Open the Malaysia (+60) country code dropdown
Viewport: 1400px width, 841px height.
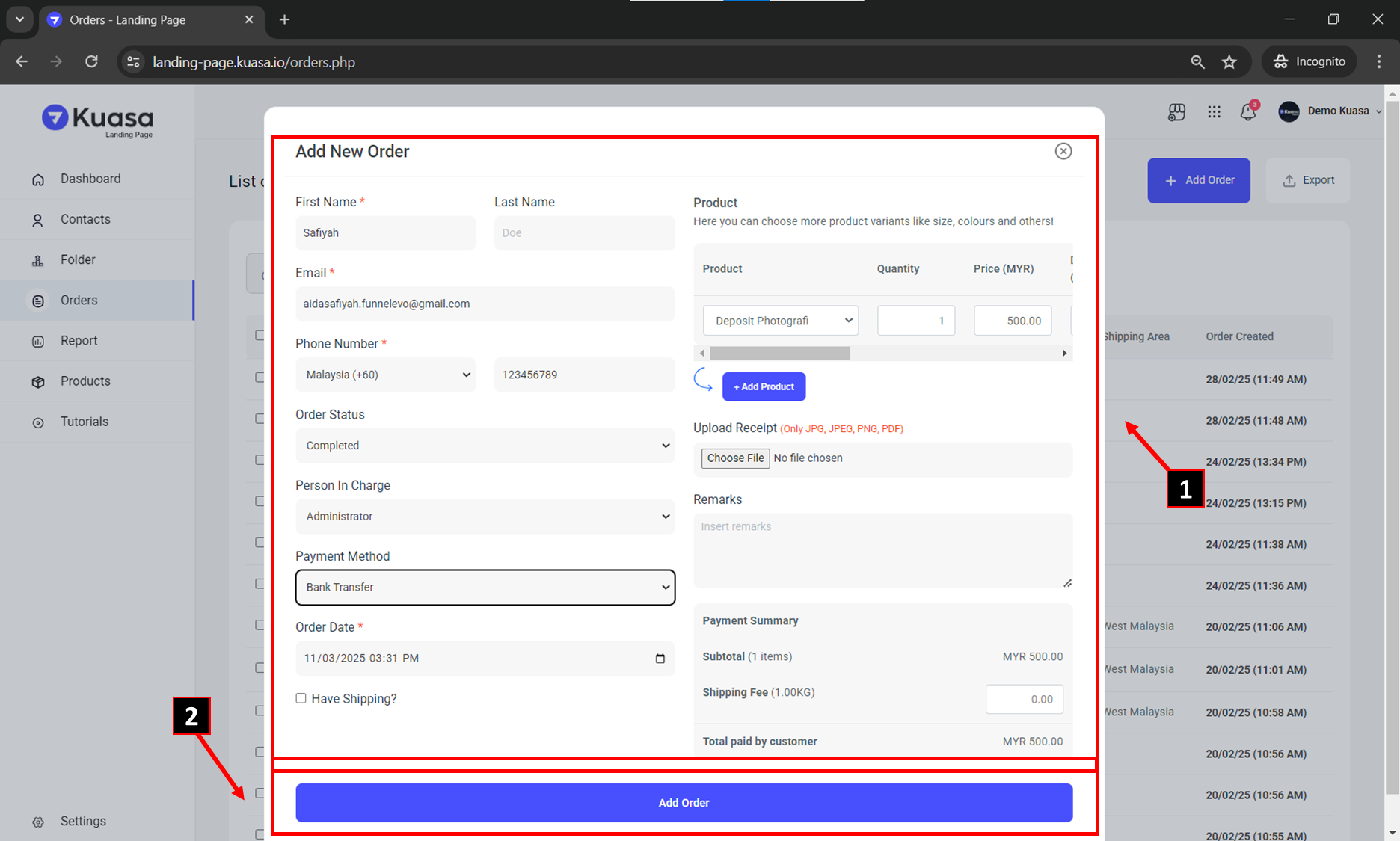pos(385,375)
